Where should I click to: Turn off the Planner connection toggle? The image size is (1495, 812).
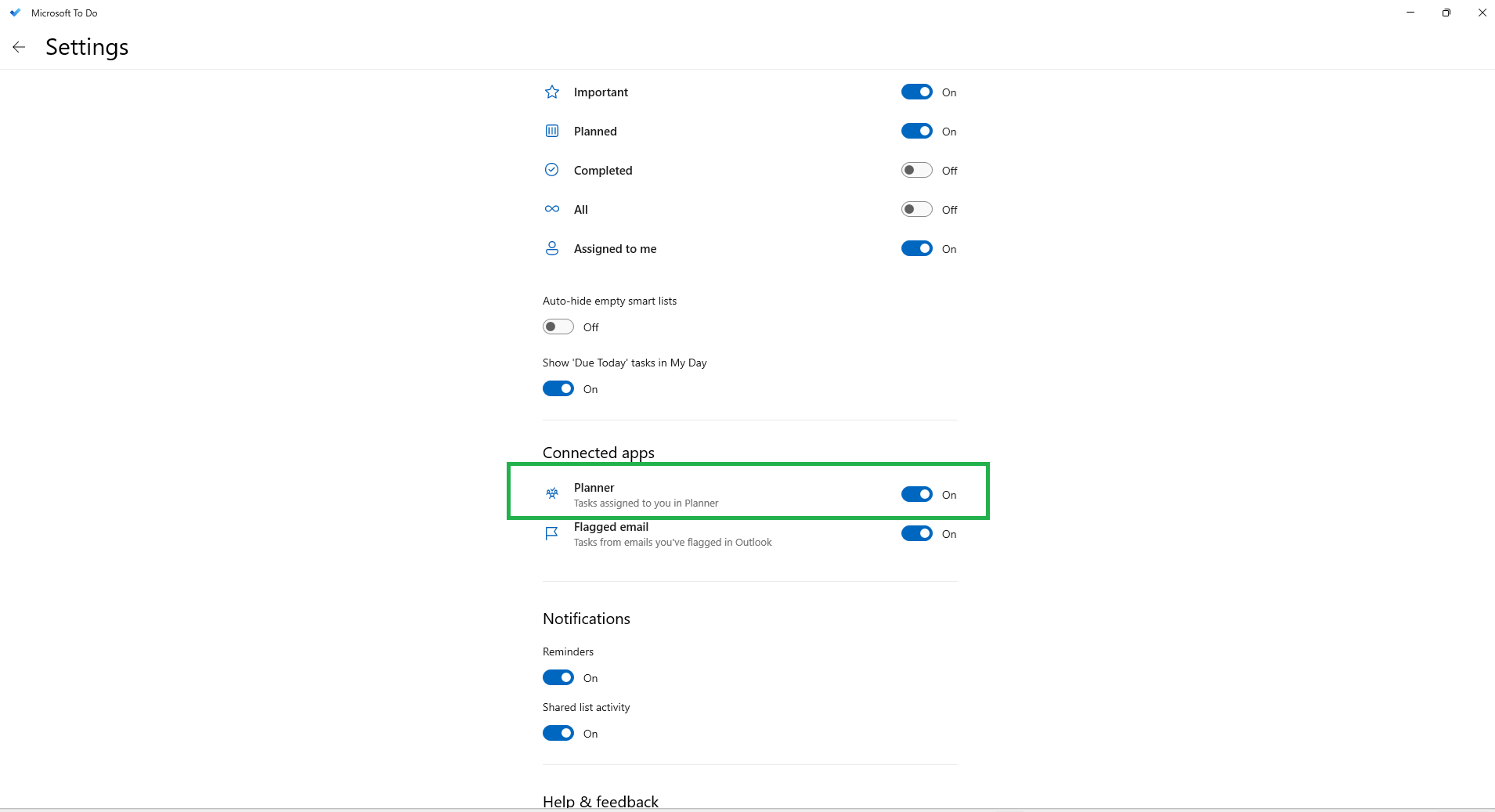[917, 494]
